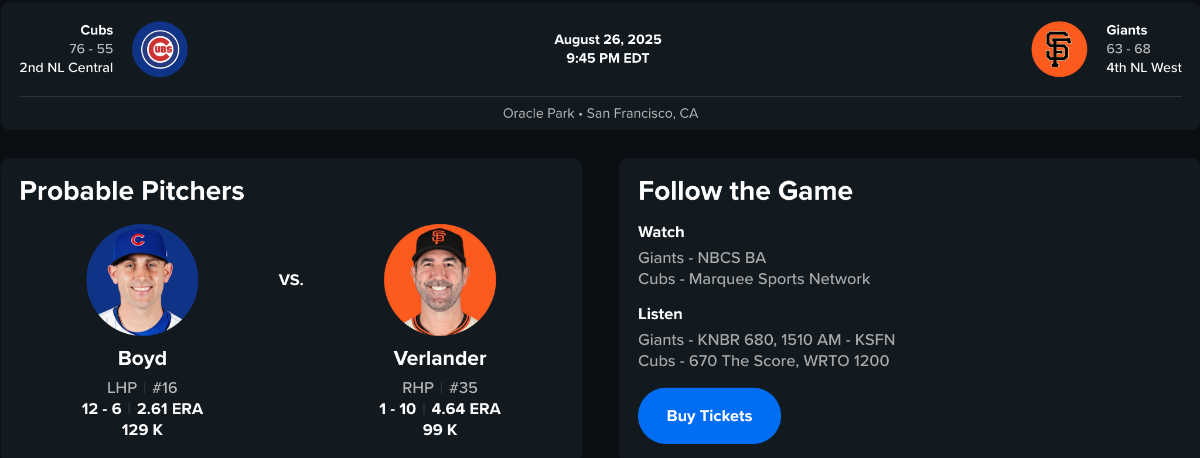Click the 9:45 PM EDT game time

[x=608, y=58]
